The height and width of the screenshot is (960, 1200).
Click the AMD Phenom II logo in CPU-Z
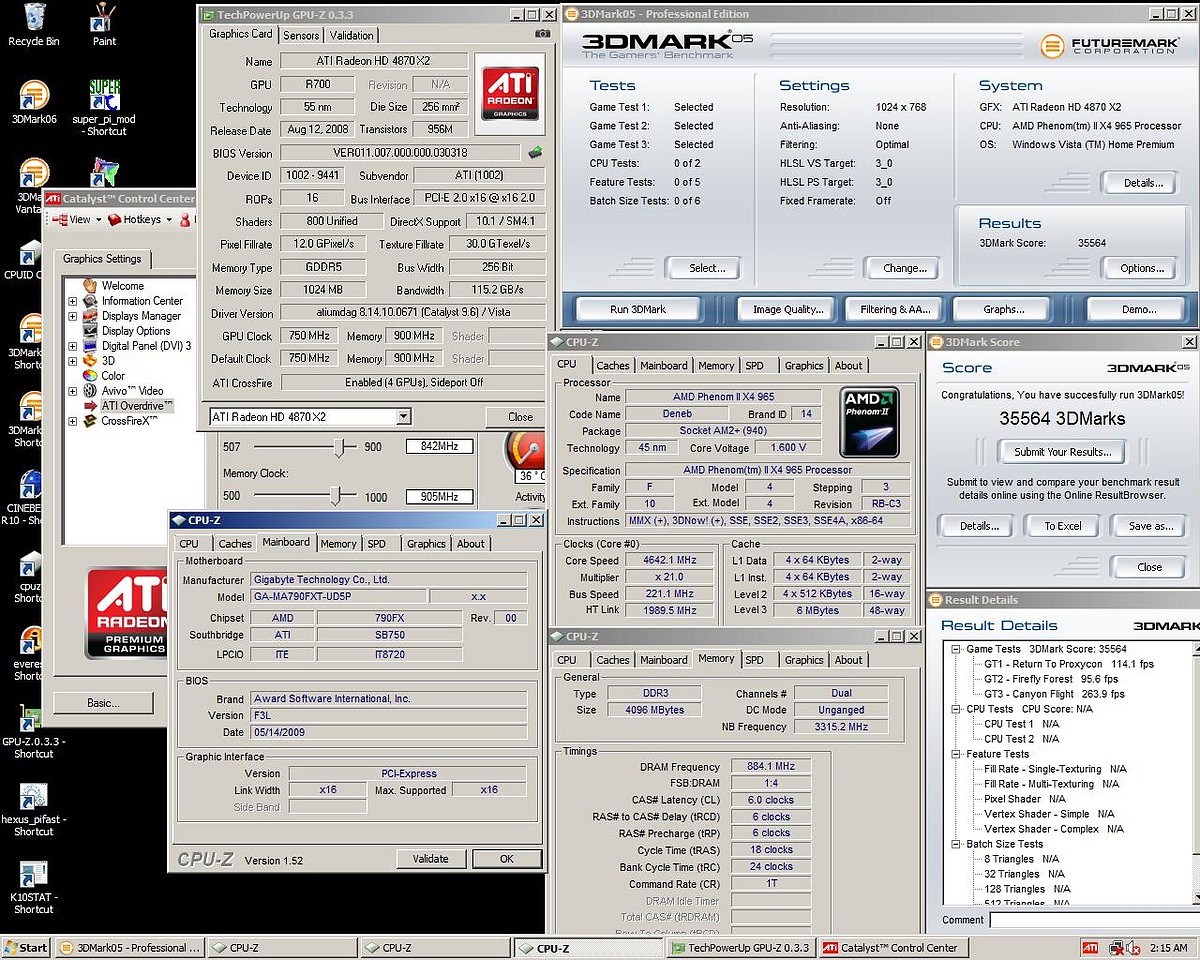coord(870,422)
